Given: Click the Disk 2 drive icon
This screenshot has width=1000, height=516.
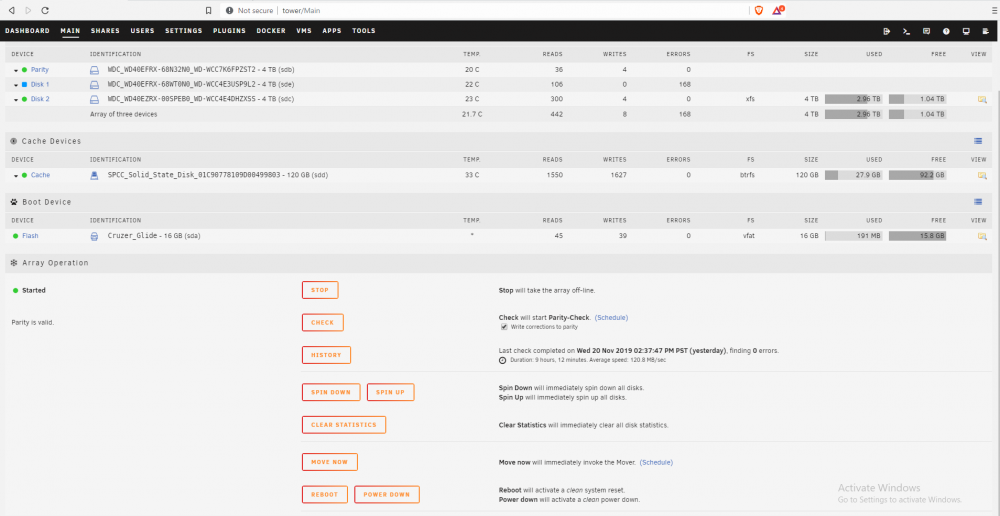Looking at the screenshot, I should [94, 99].
